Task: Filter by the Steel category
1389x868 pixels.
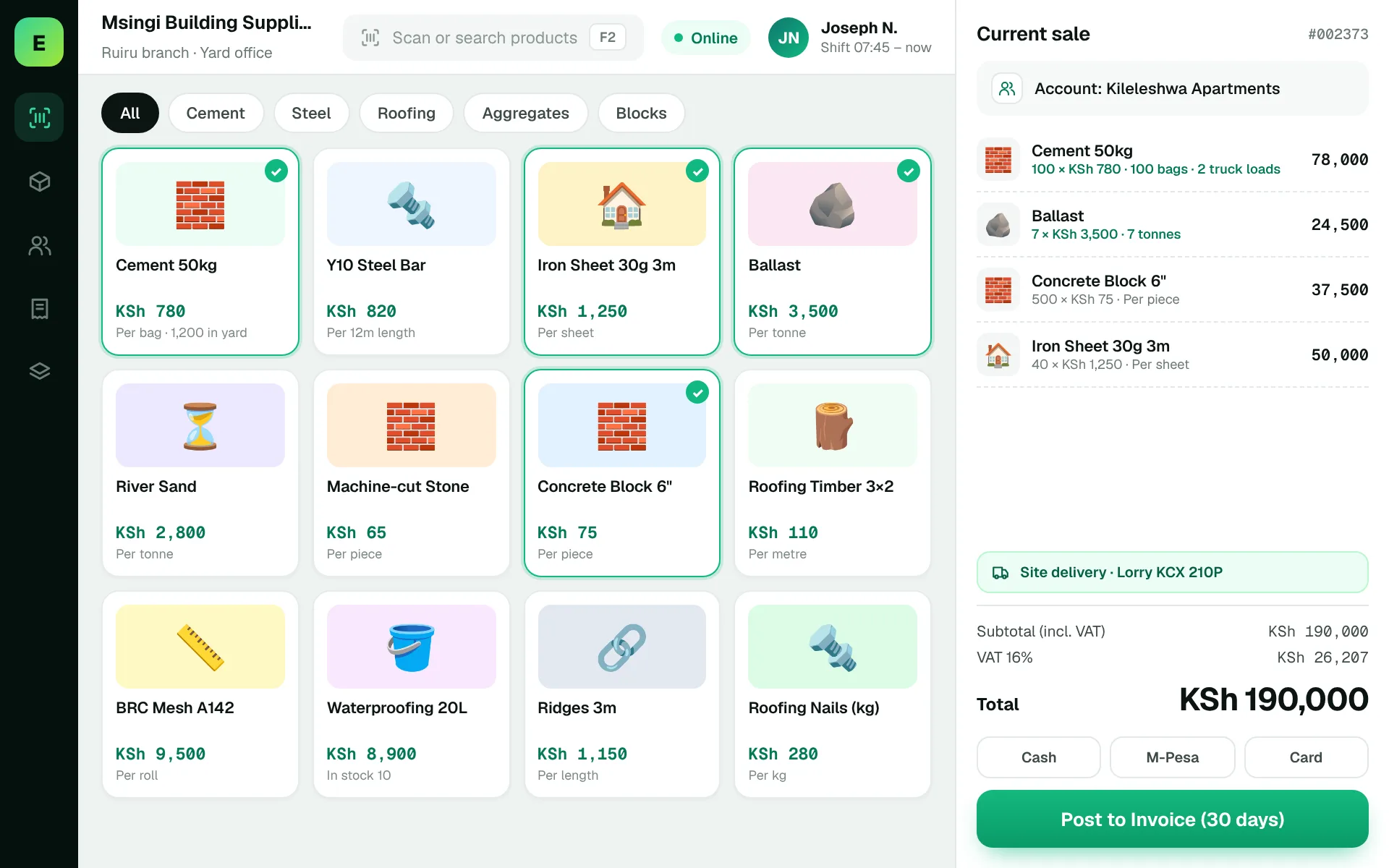Action: point(311,113)
